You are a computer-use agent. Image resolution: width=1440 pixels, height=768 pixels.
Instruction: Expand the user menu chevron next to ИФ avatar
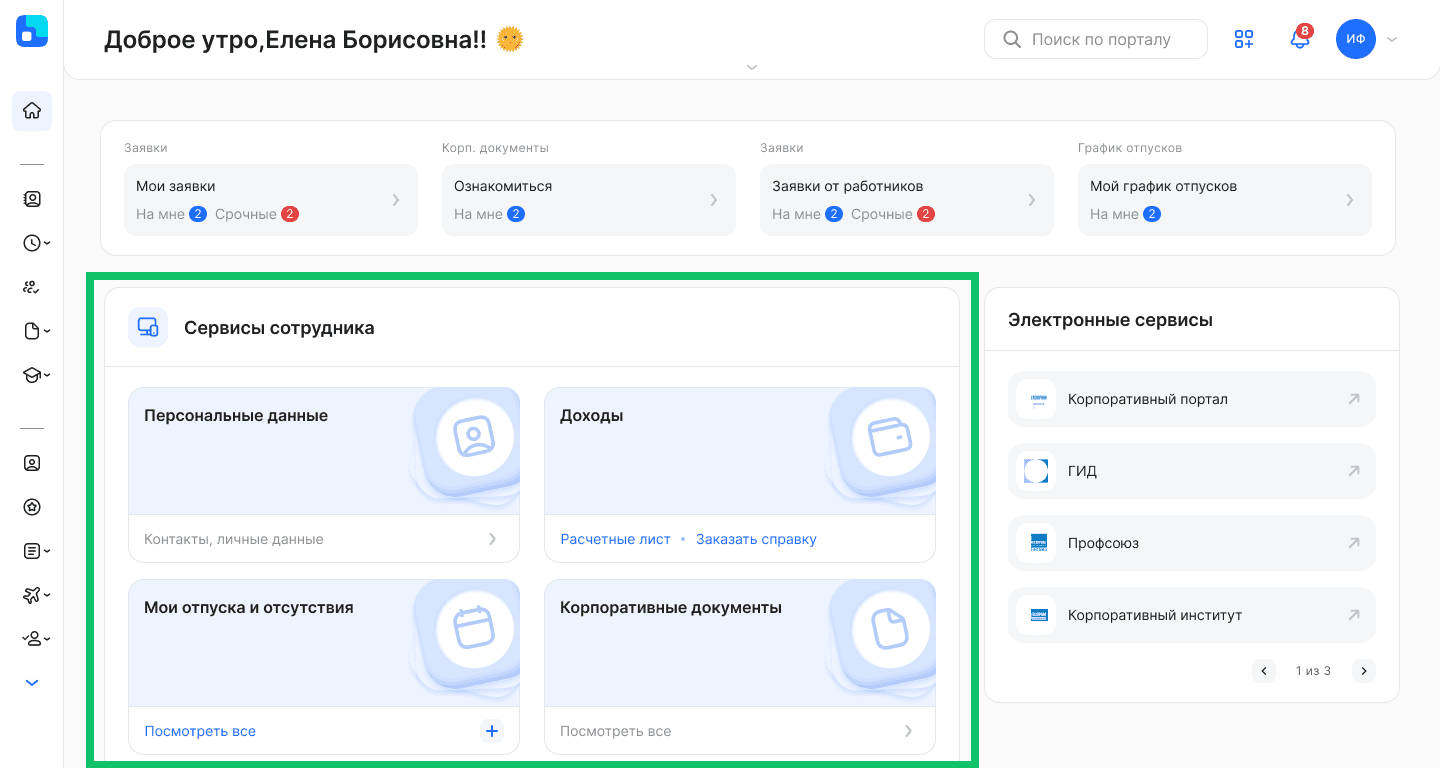tap(1391, 39)
